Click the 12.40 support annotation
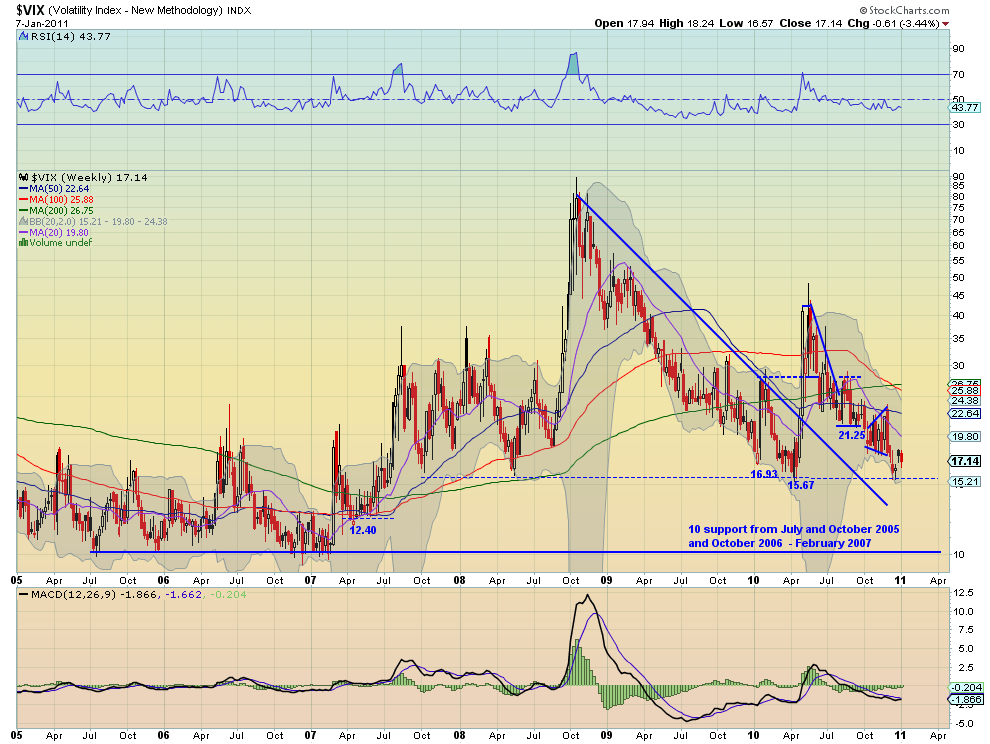This screenshot has width=990, height=744. 362,530
